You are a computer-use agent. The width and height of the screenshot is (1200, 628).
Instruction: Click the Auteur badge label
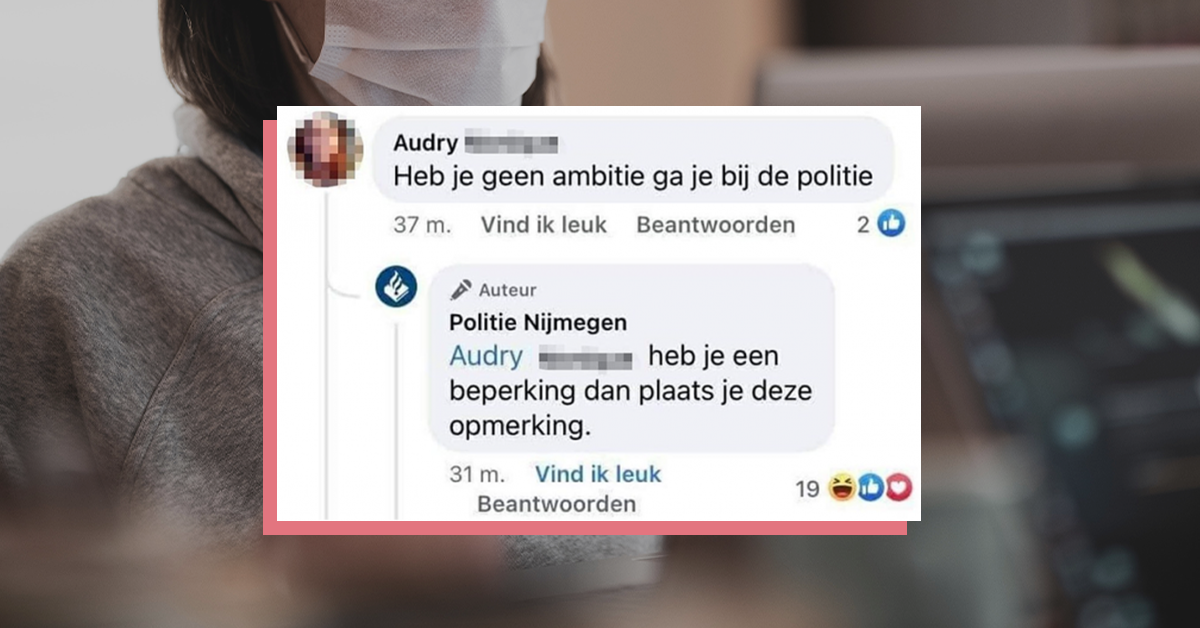pos(507,290)
